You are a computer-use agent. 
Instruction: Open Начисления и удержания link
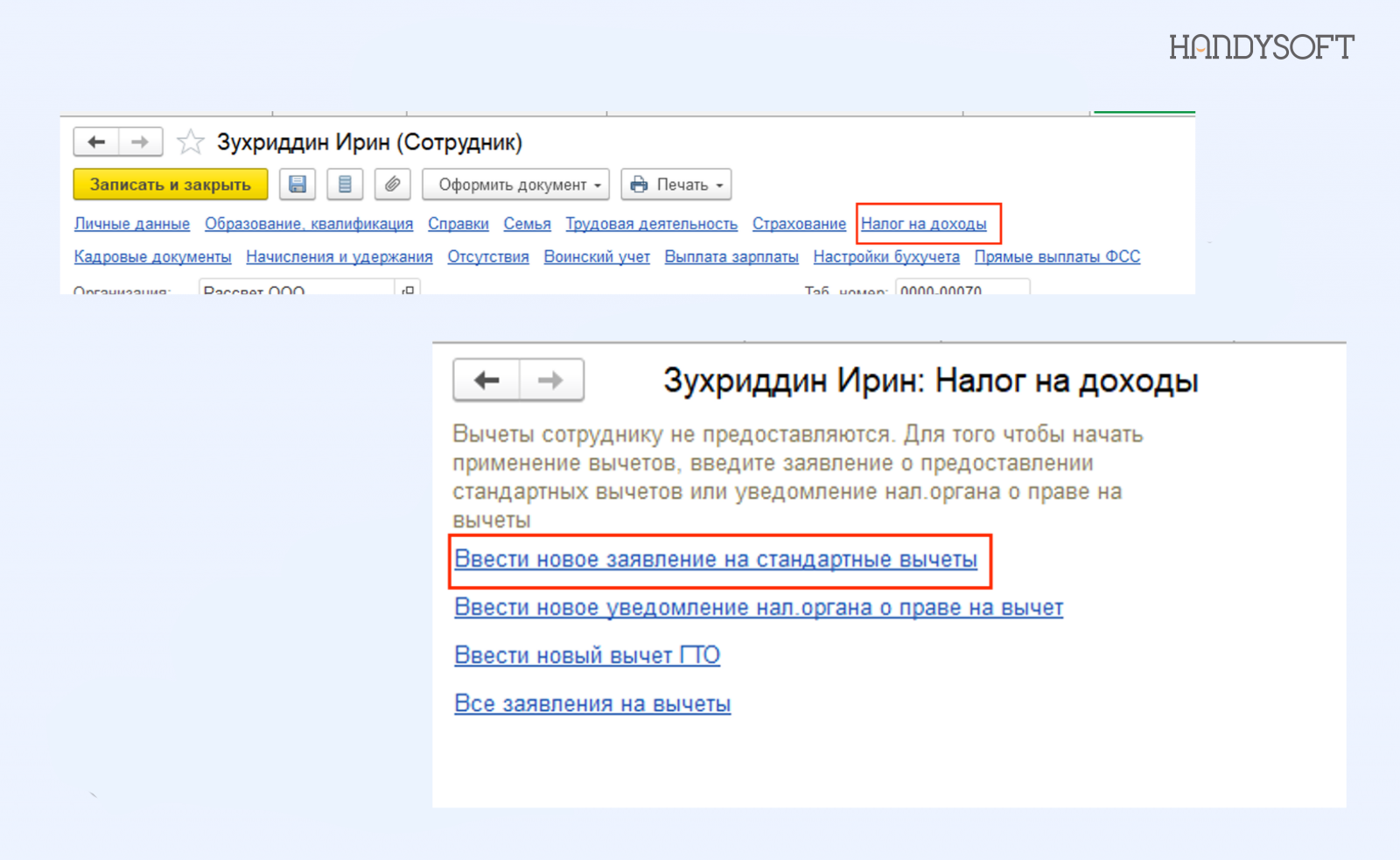339,257
